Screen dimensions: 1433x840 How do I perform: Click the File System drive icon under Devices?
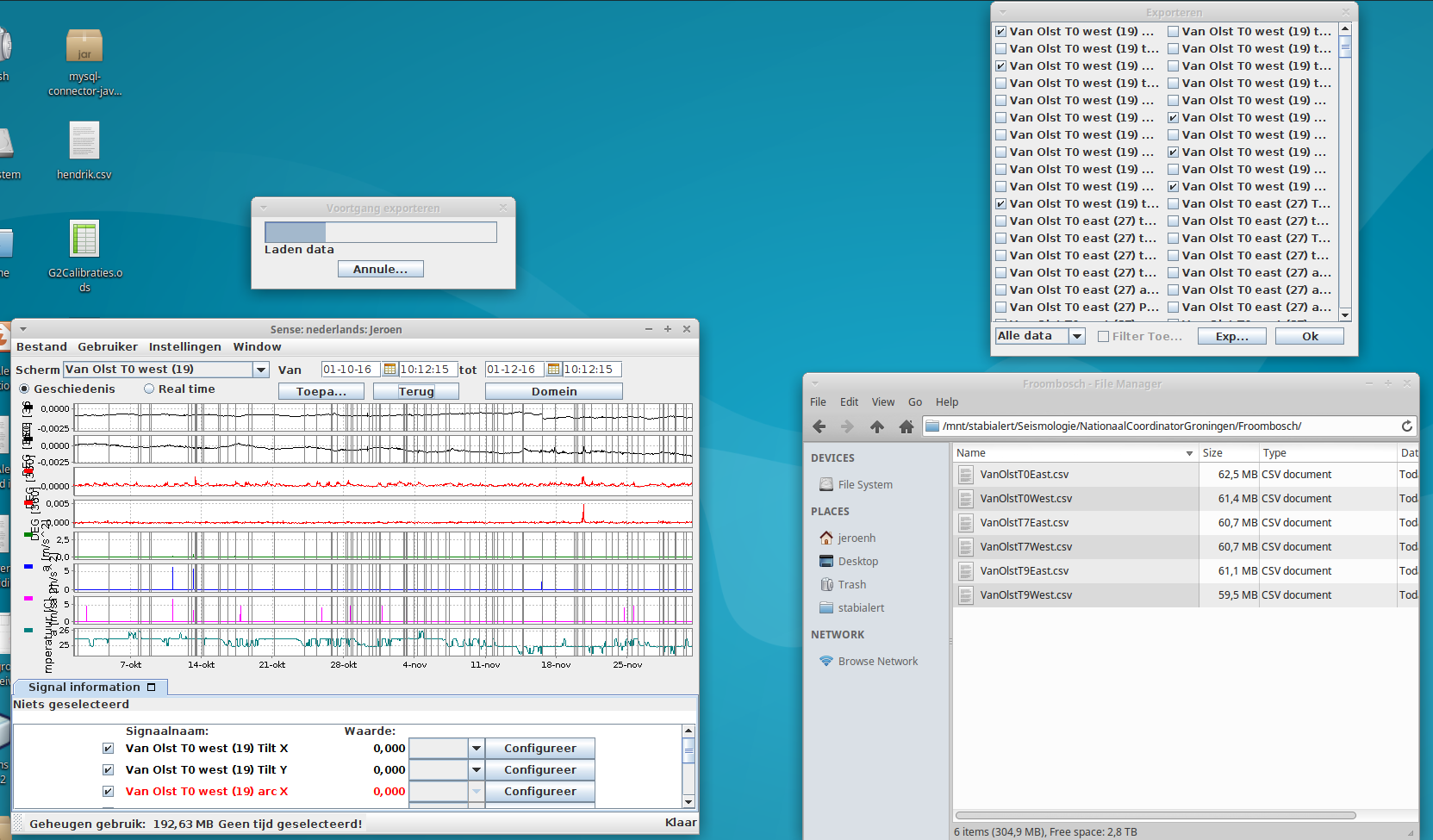click(x=826, y=485)
